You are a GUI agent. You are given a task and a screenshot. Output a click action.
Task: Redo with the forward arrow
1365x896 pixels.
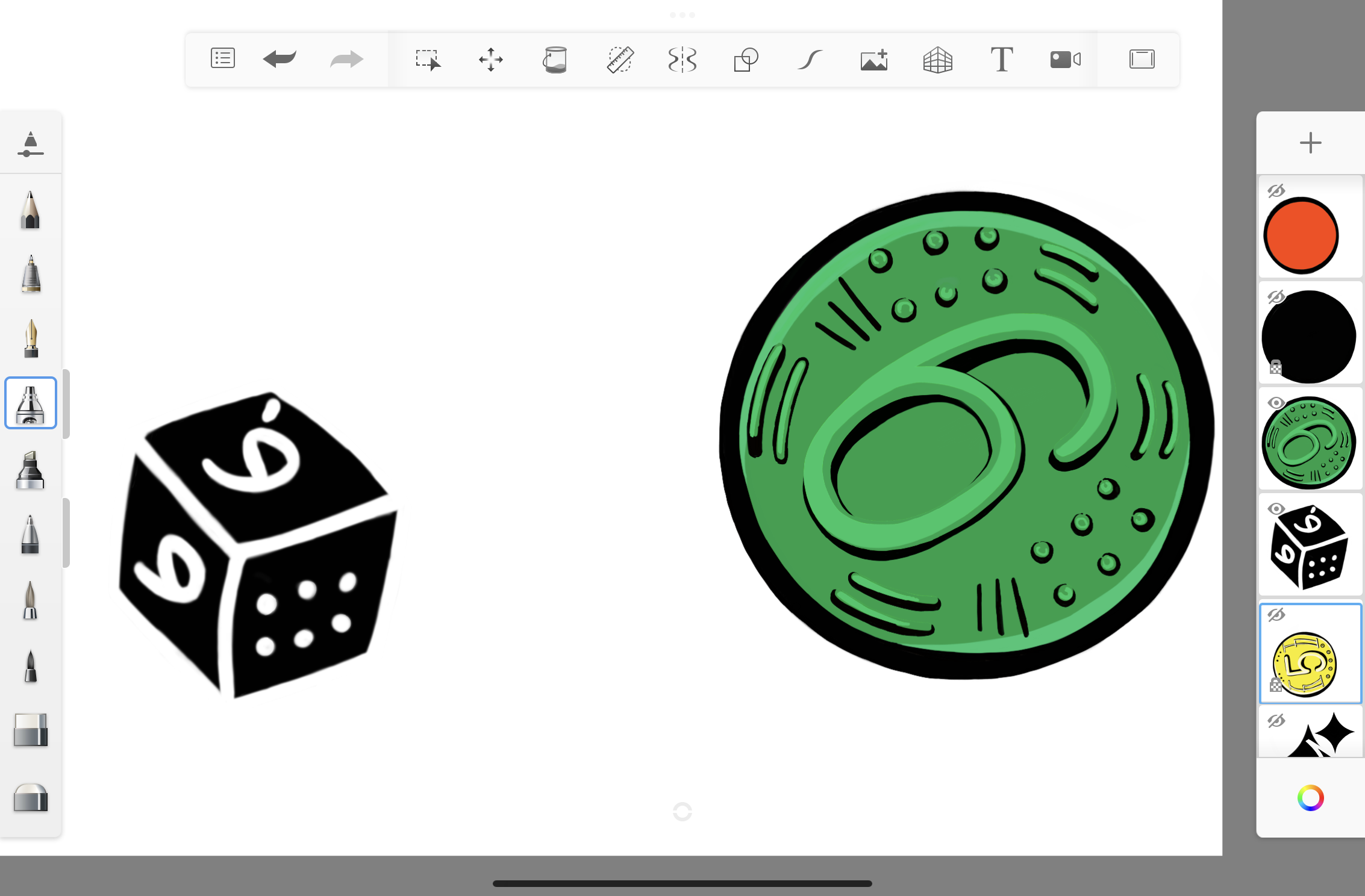346,59
